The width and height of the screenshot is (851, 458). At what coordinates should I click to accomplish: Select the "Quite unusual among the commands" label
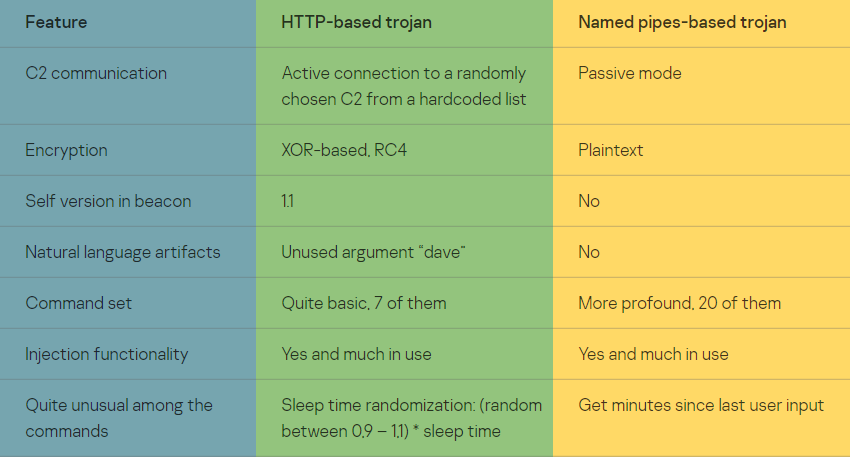tap(118, 417)
